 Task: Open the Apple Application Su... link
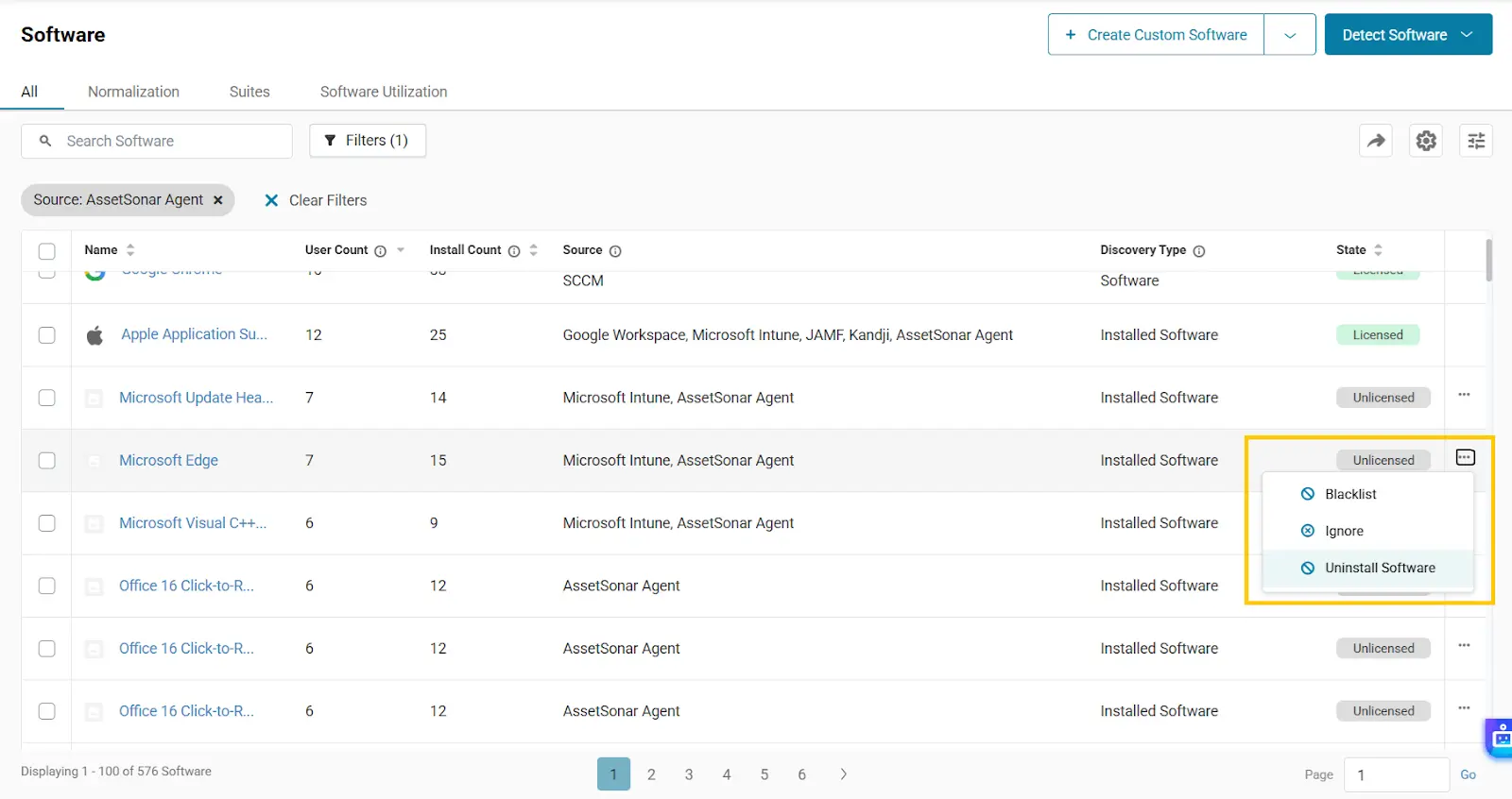point(194,335)
